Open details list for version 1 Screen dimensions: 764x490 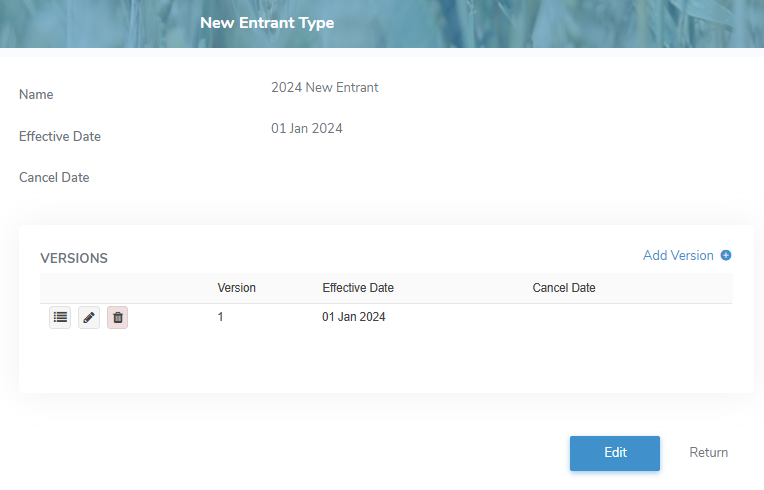60,318
